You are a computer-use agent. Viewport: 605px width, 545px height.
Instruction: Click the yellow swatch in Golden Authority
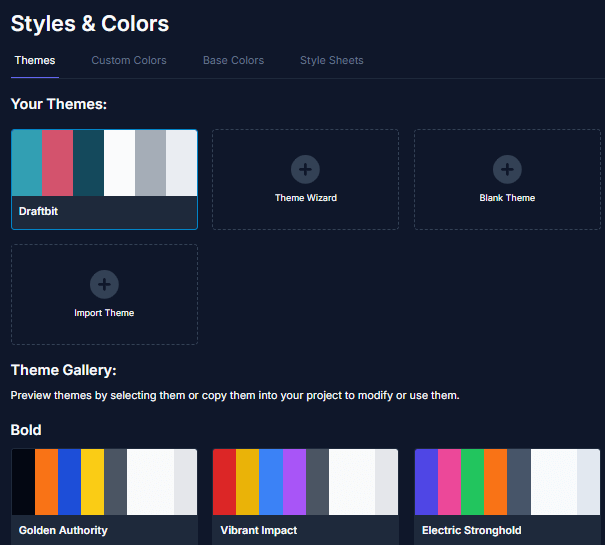click(92, 482)
